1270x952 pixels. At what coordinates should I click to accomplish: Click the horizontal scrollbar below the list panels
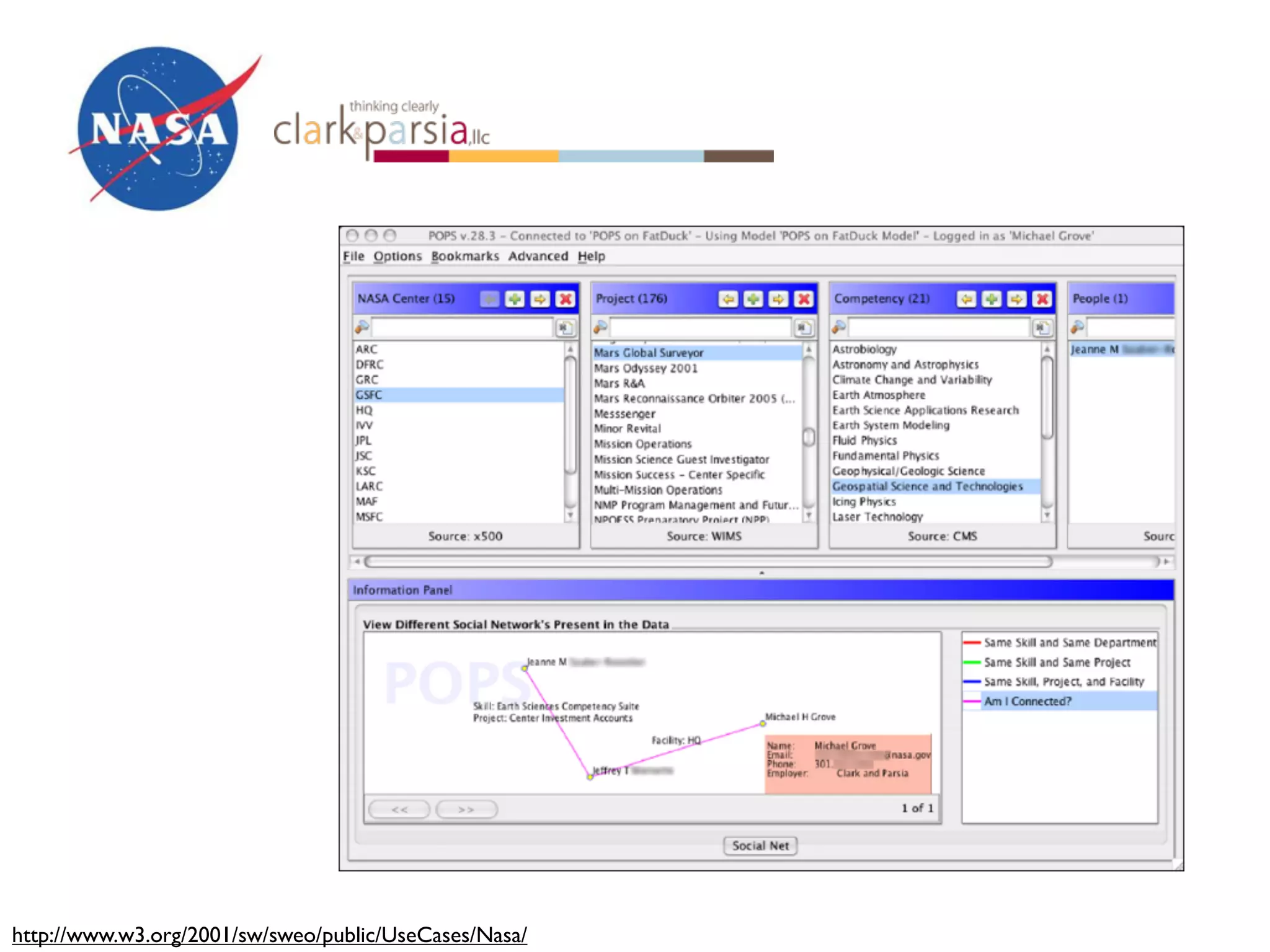[x=708, y=562]
